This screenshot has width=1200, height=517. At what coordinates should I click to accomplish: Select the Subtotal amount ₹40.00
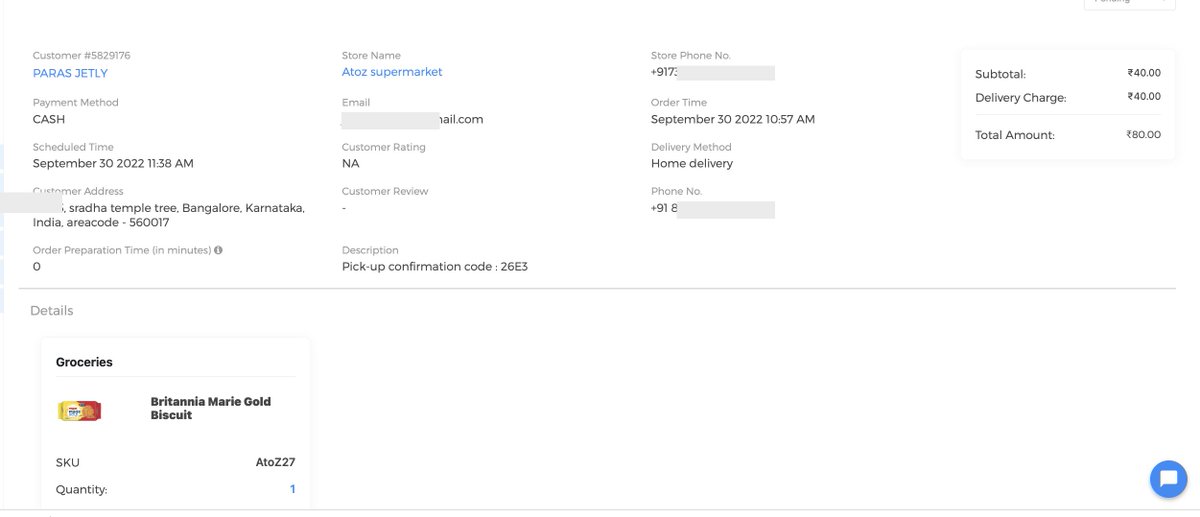(1144, 73)
